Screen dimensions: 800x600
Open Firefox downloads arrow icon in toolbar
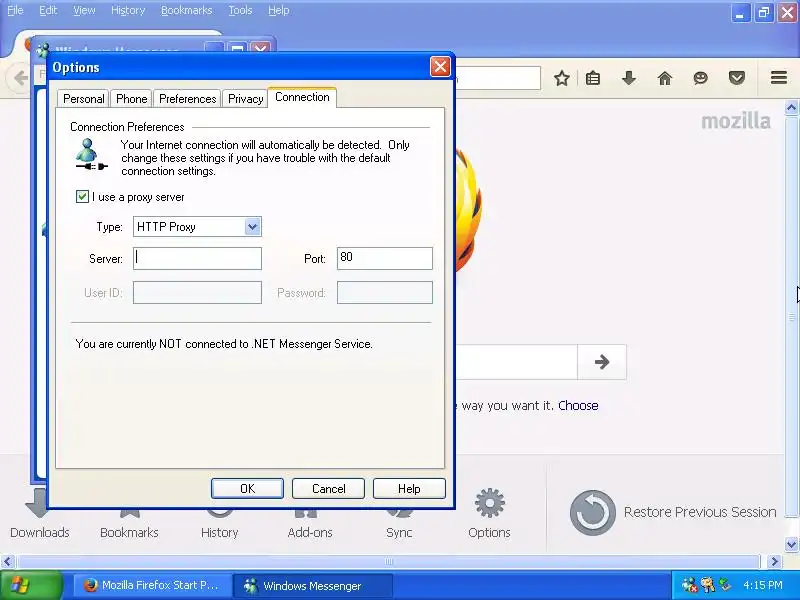click(629, 78)
